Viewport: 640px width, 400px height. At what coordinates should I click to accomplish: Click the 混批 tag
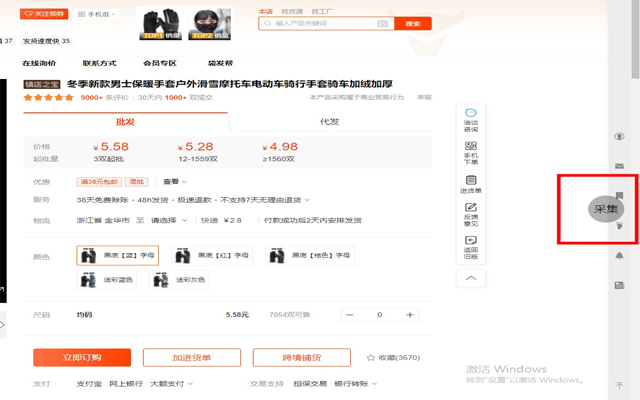coord(137,182)
